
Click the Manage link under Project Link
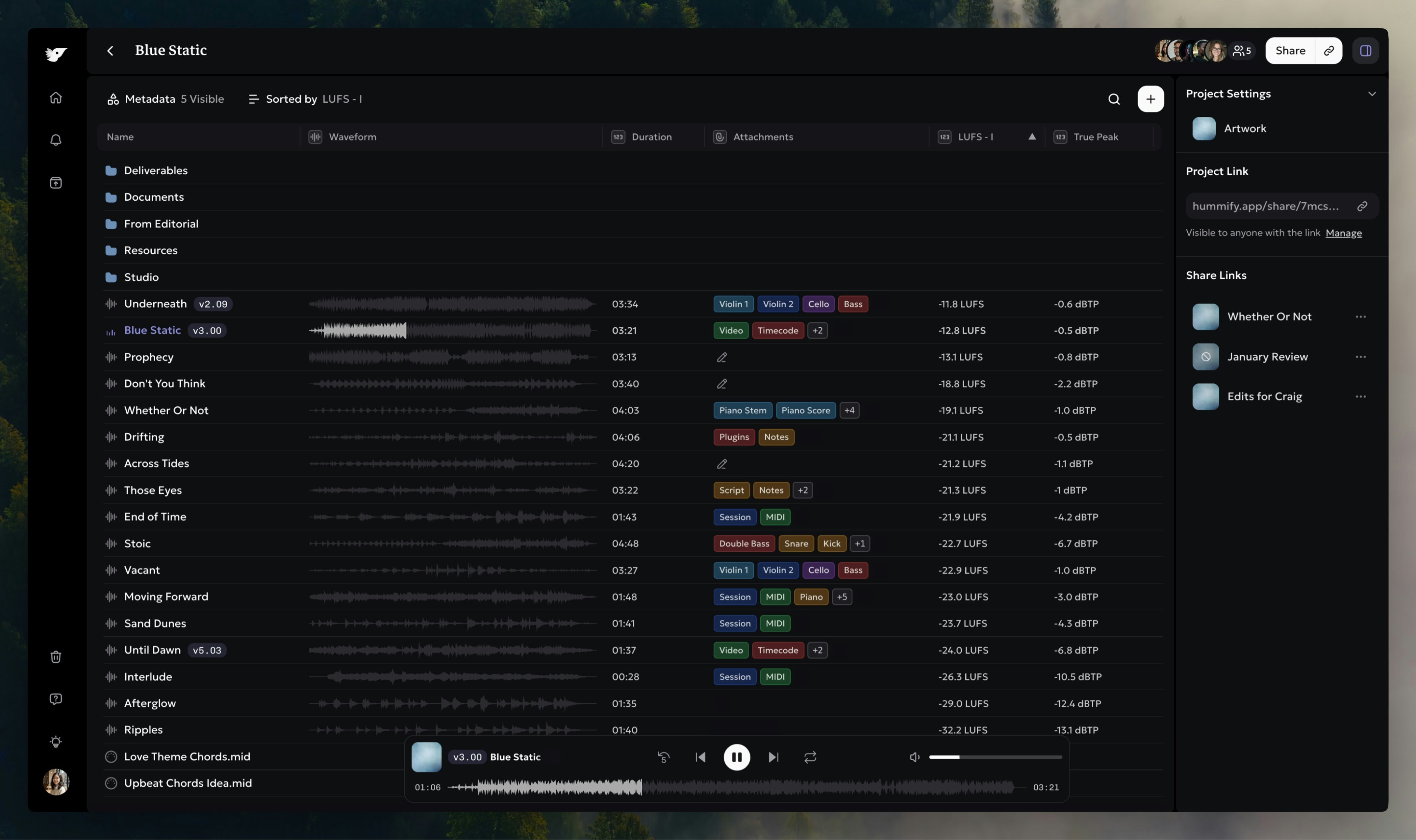tap(1343, 233)
